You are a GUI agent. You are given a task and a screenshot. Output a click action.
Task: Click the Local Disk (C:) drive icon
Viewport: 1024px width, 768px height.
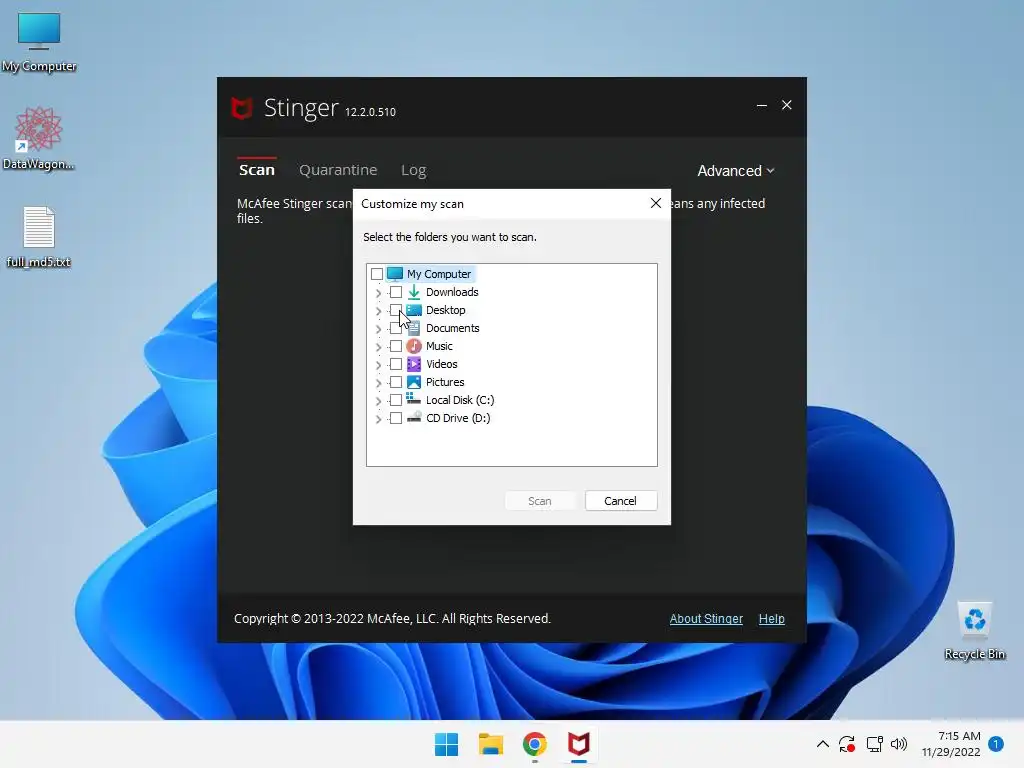tap(413, 398)
